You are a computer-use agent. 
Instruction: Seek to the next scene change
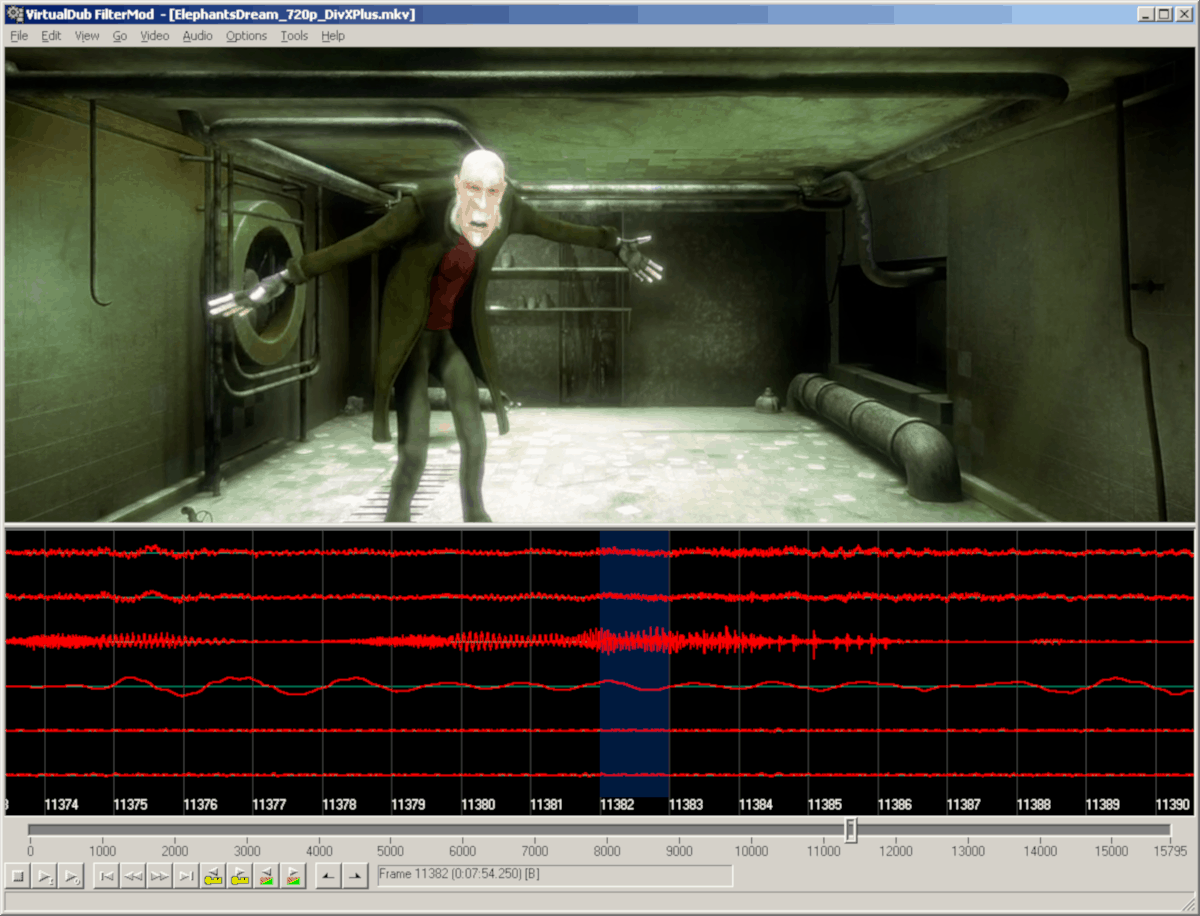click(293, 877)
